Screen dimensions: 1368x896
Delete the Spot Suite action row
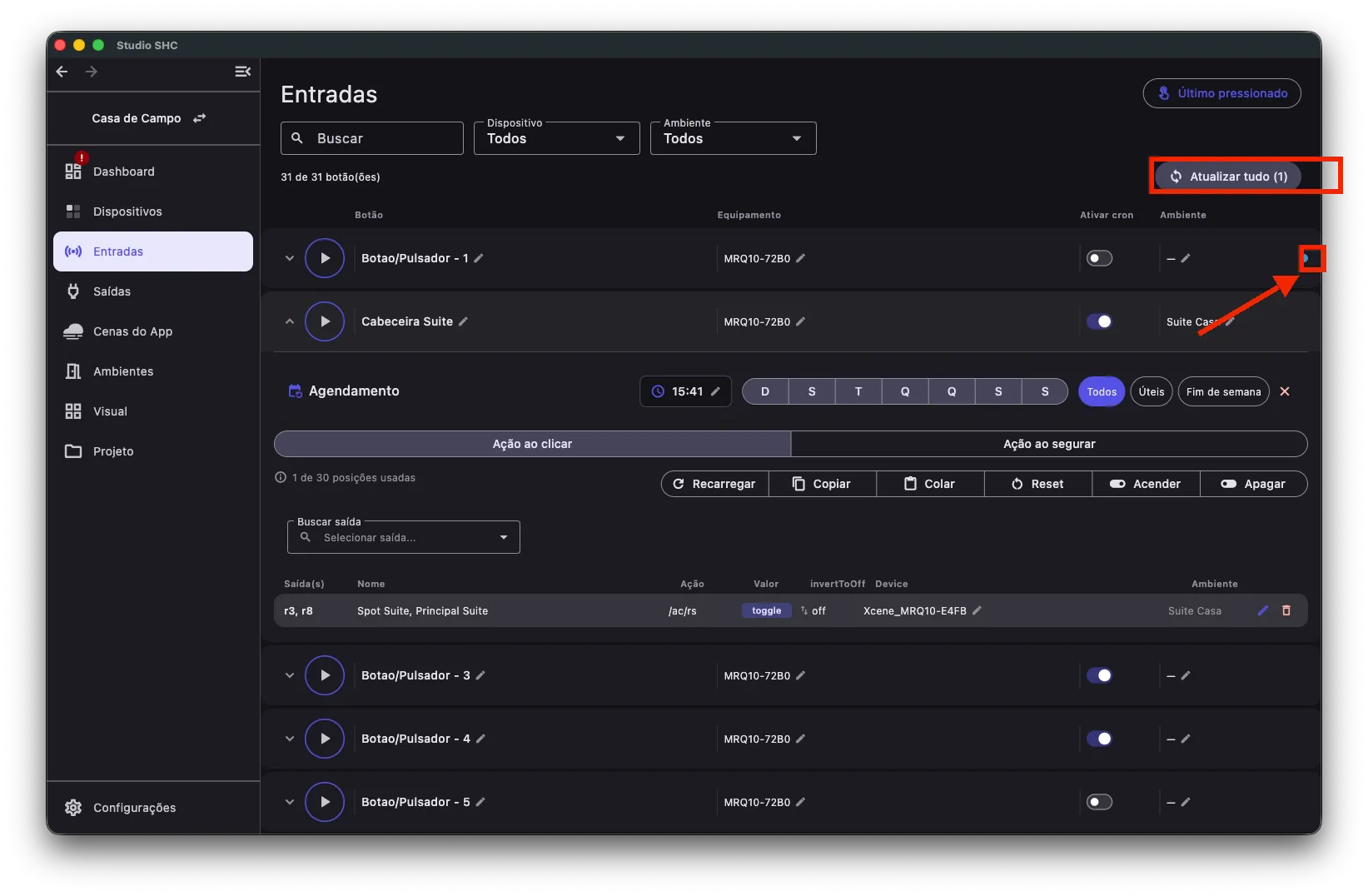tap(1286, 610)
